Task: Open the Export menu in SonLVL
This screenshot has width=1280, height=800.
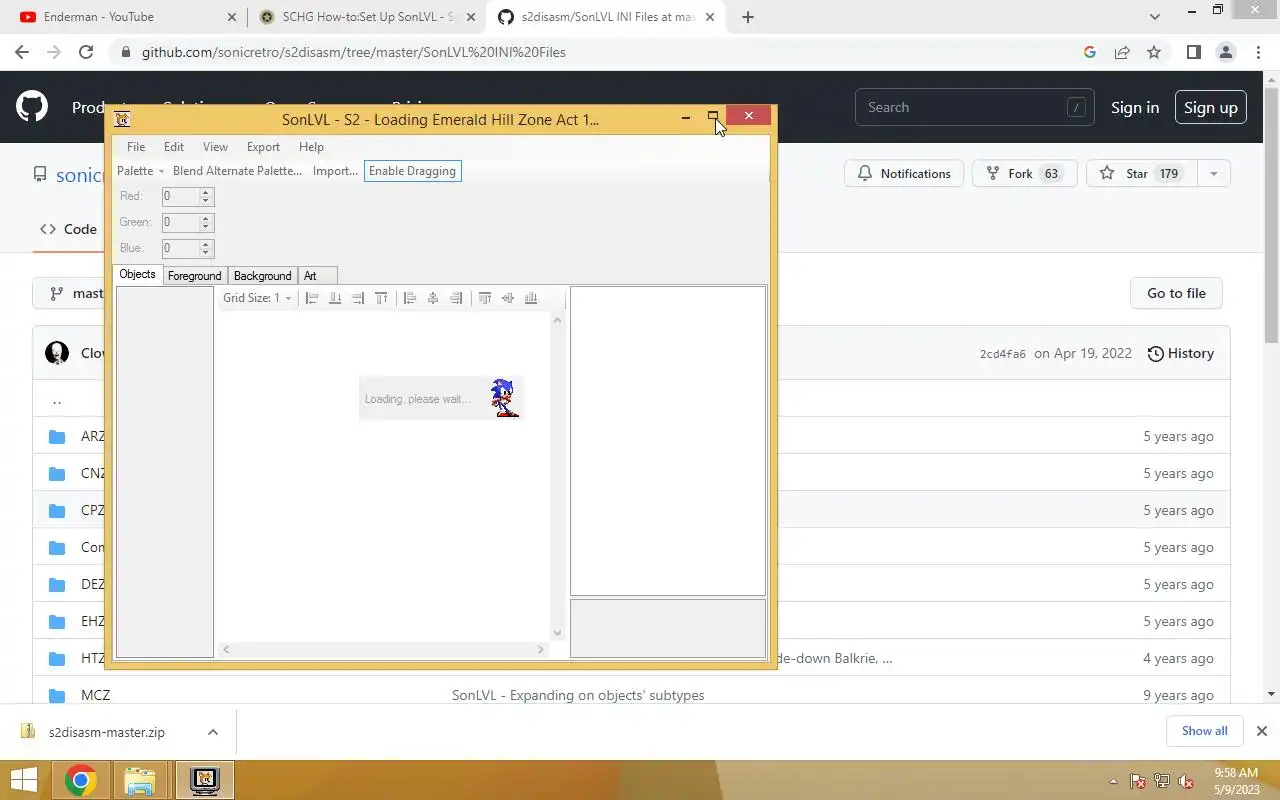Action: click(263, 147)
